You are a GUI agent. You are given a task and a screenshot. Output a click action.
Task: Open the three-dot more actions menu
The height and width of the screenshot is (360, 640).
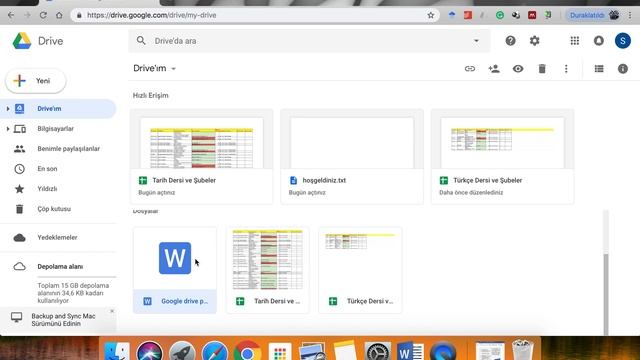(x=566, y=69)
